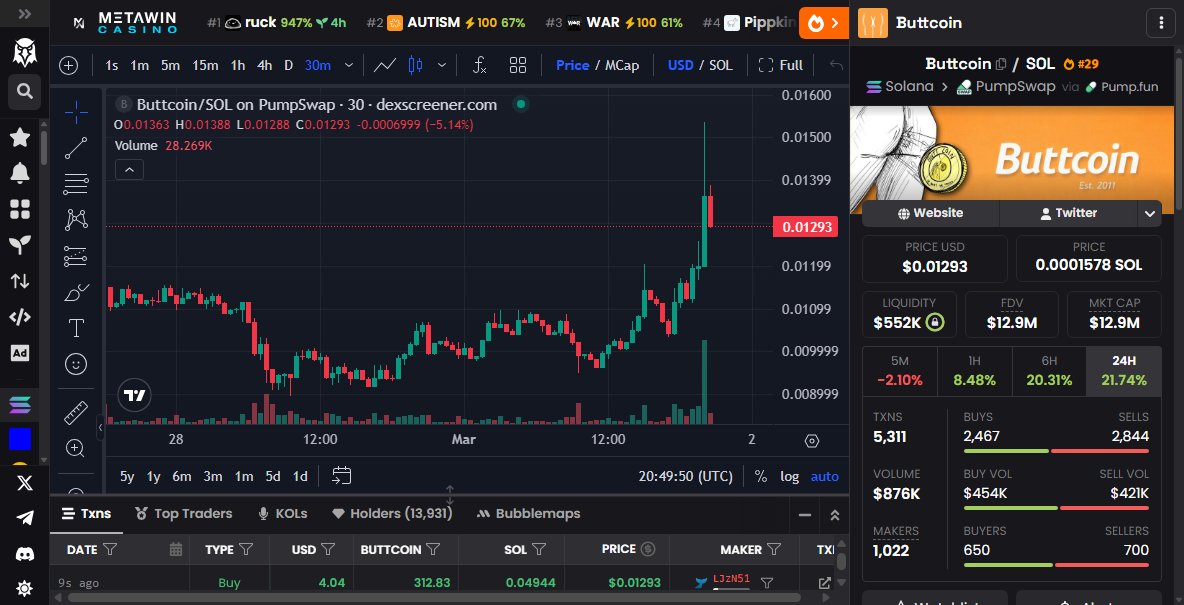Select the text annotation tool
Image resolution: width=1184 pixels, height=605 pixels.
click(75, 327)
